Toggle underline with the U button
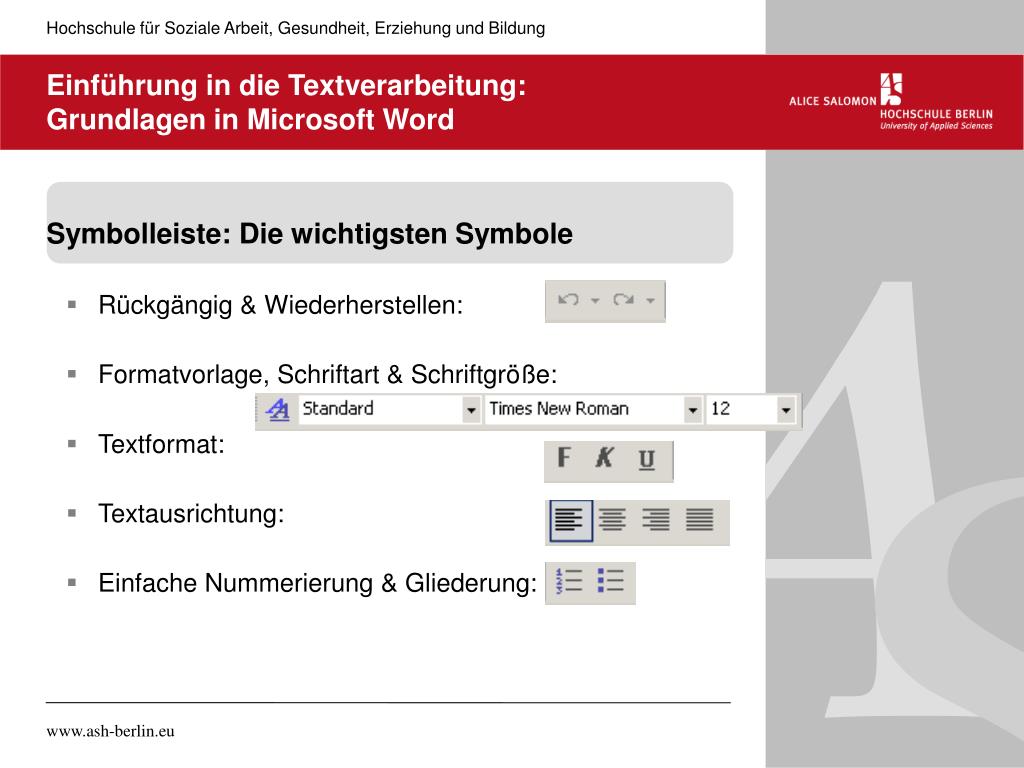1024x768 pixels. point(646,459)
